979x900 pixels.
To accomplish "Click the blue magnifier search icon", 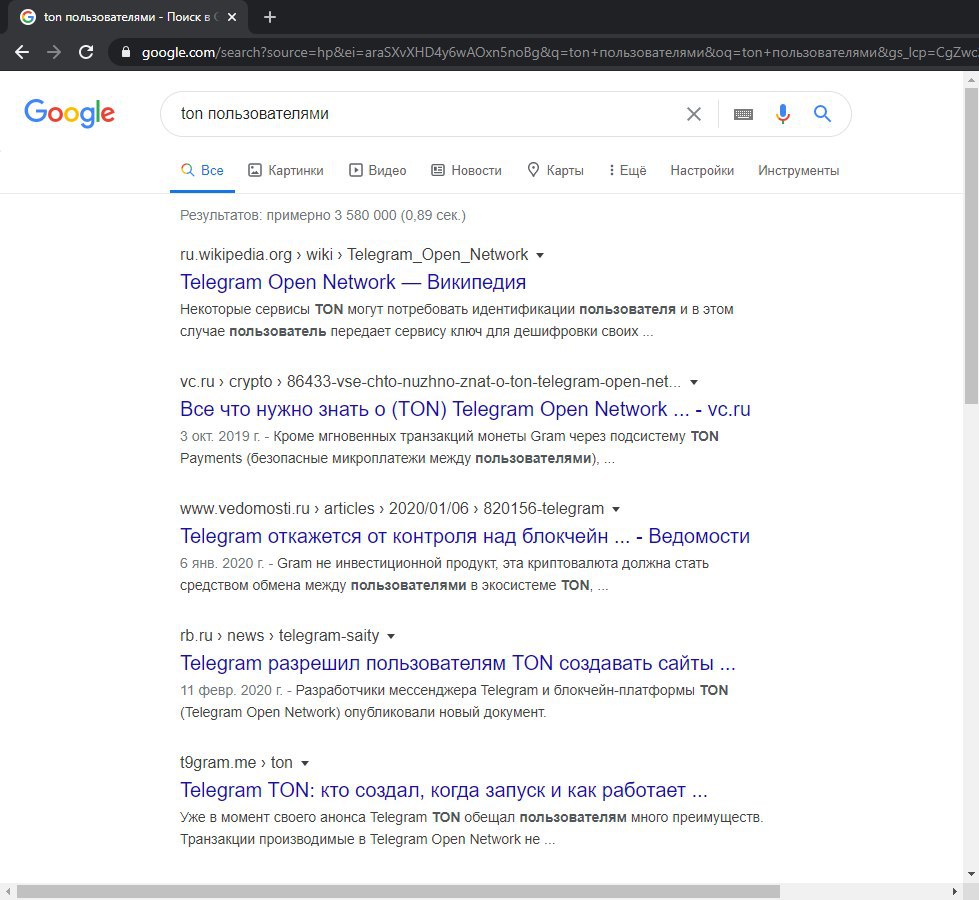I will point(822,113).
